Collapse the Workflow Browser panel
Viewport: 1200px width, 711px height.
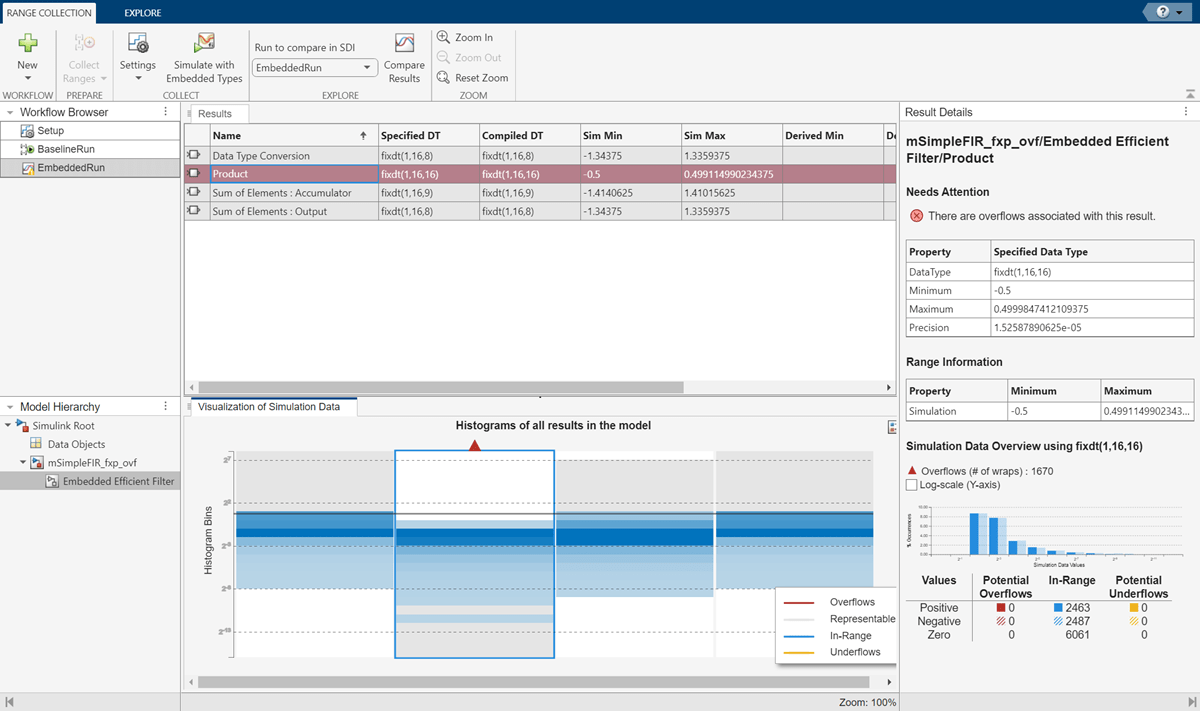(x=9, y=113)
